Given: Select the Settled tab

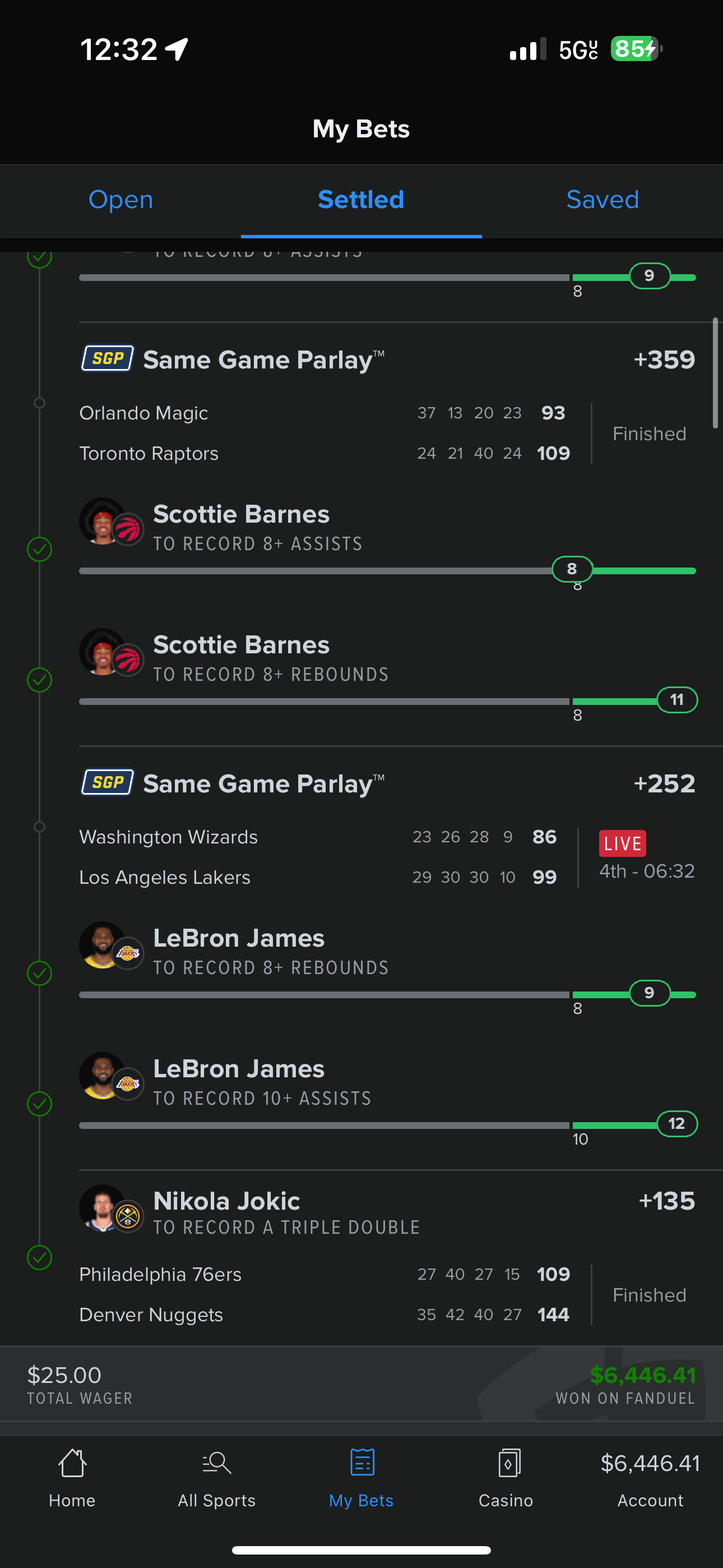Looking at the screenshot, I should click(x=361, y=200).
